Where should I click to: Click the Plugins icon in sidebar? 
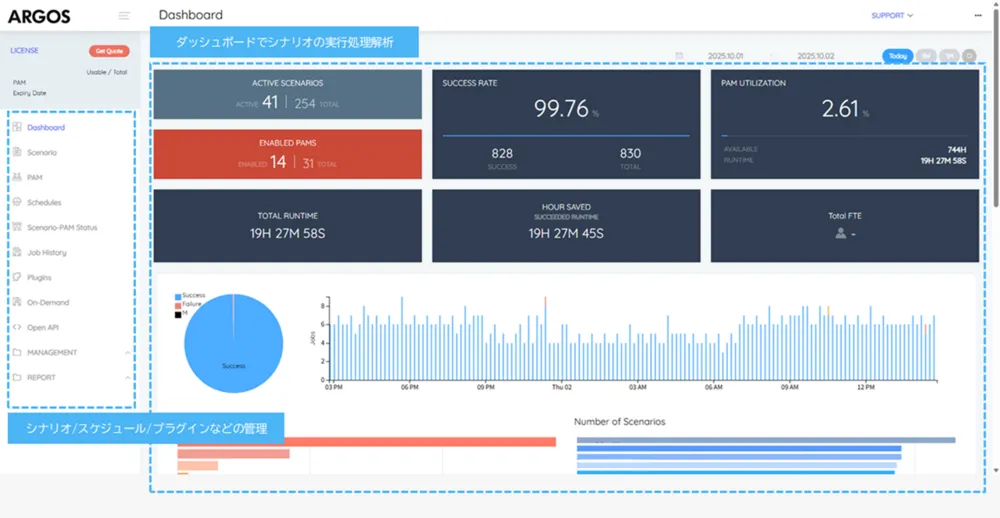point(17,278)
